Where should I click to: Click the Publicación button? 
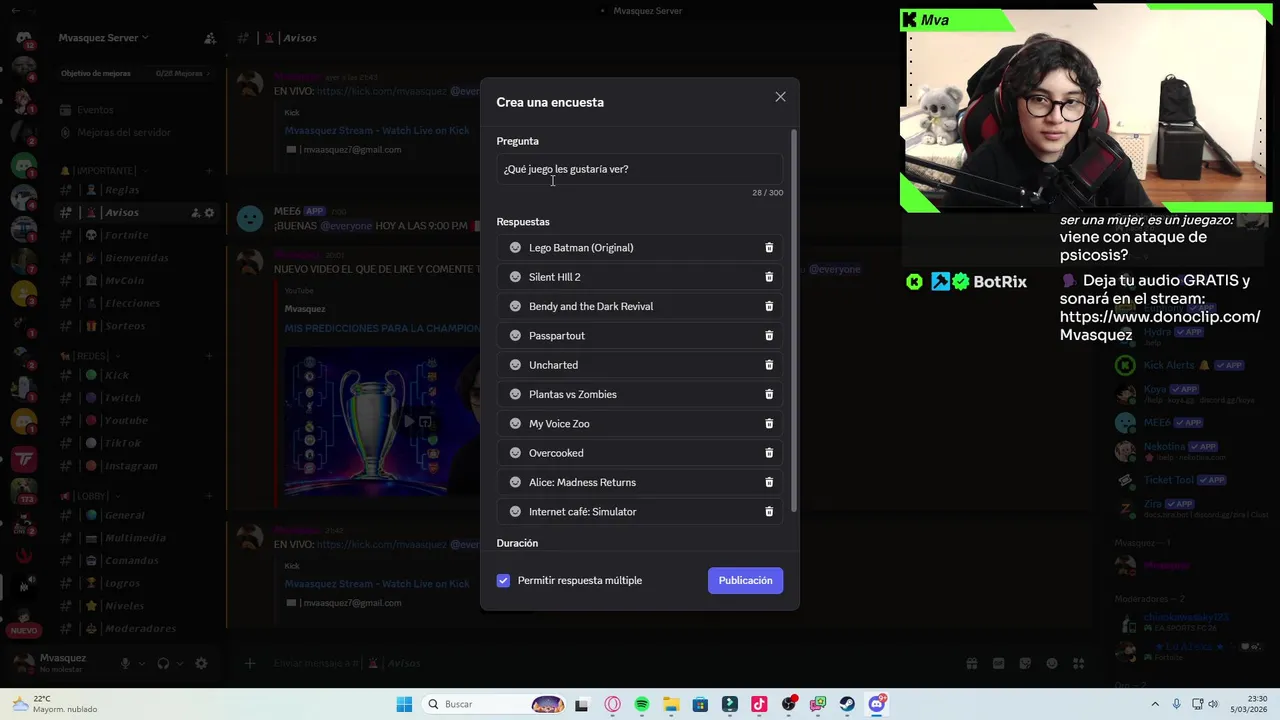(x=745, y=581)
